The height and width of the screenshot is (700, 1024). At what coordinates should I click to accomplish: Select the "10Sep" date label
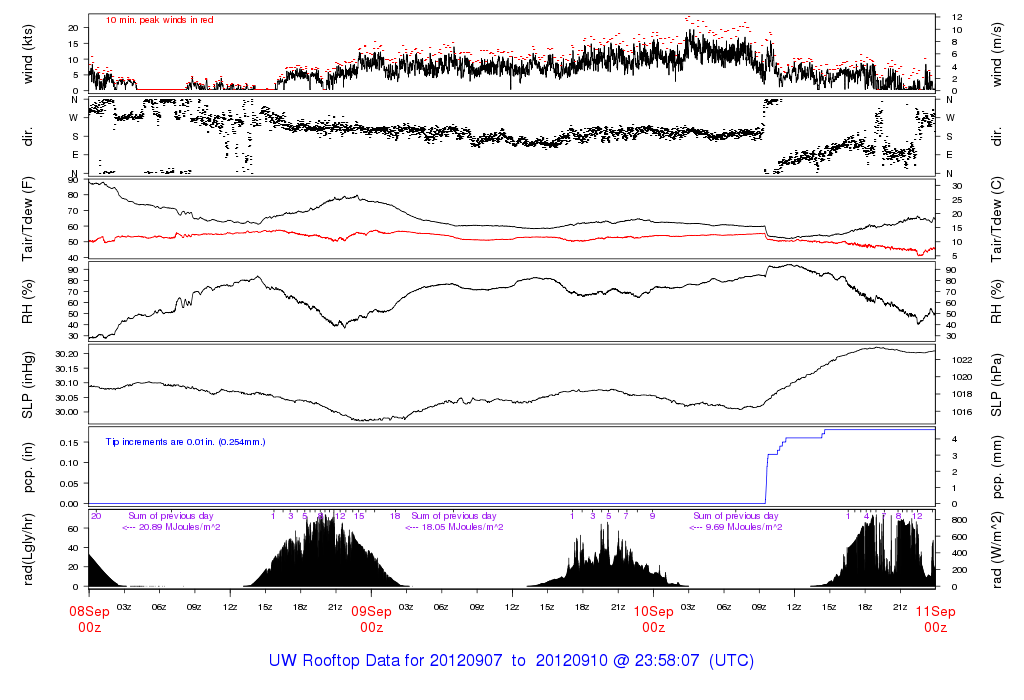(x=654, y=612)
